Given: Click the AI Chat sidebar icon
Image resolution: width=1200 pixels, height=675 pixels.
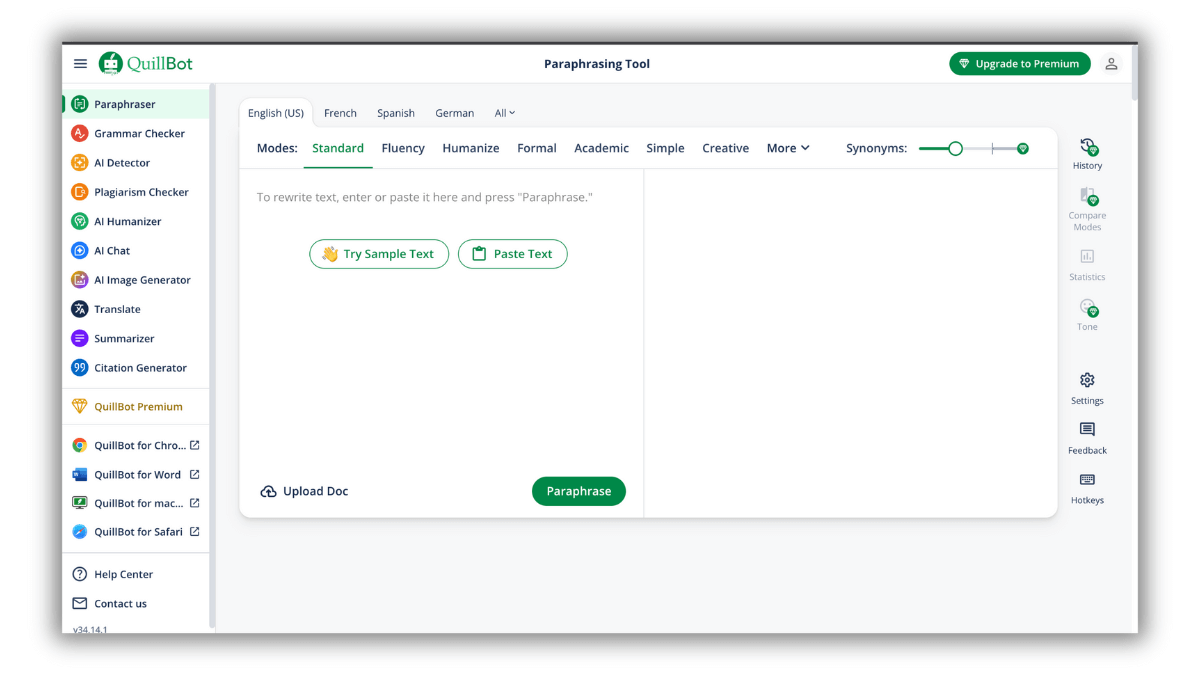Looking at the screenshot, I should (x=80, y=250).
